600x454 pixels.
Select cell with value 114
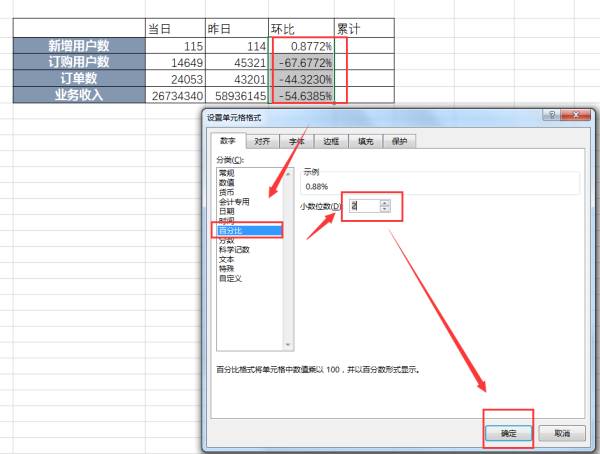(237, 46)
